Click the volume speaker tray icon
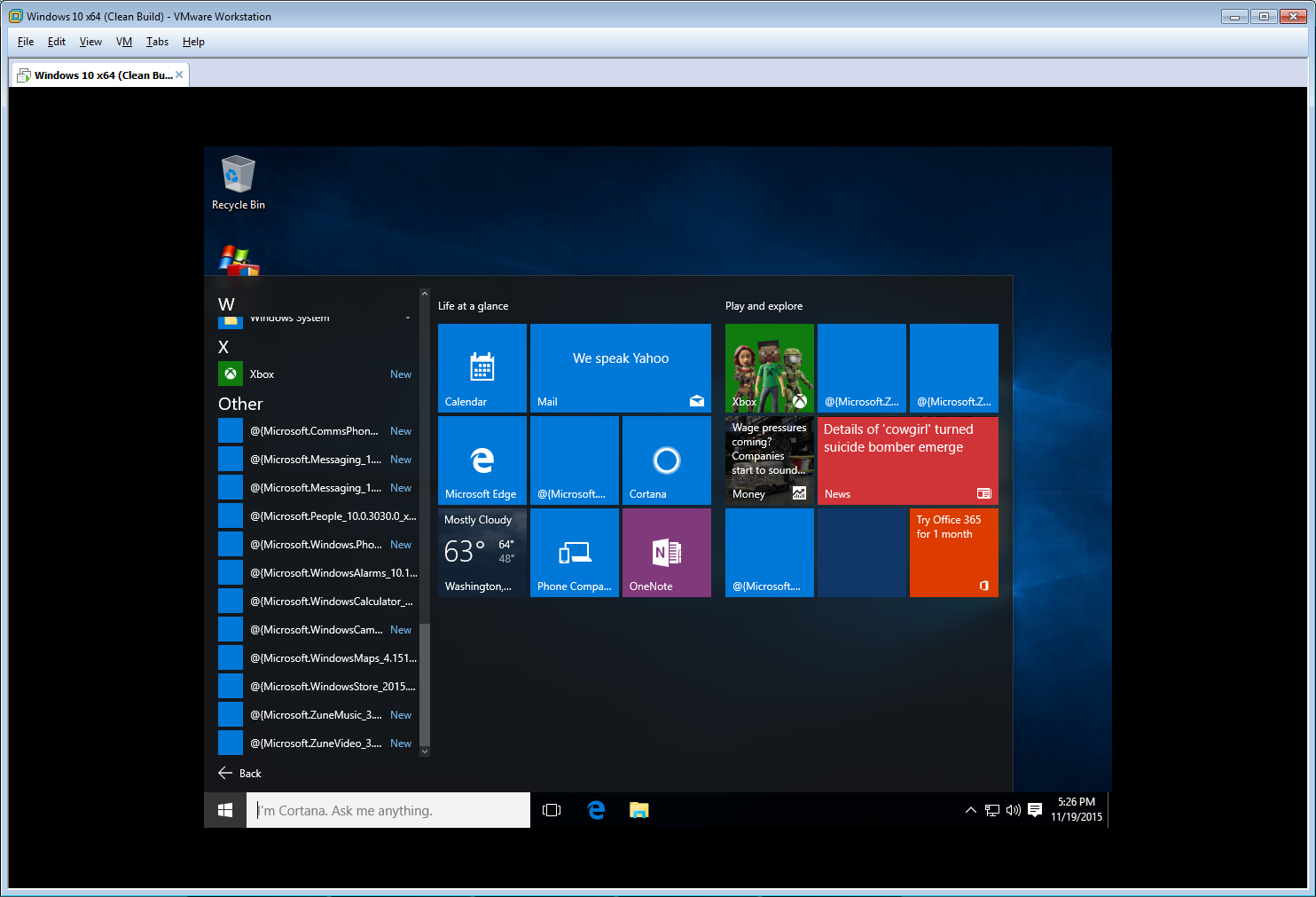This screenshot has height=897, width=1316. (1013, 810)
